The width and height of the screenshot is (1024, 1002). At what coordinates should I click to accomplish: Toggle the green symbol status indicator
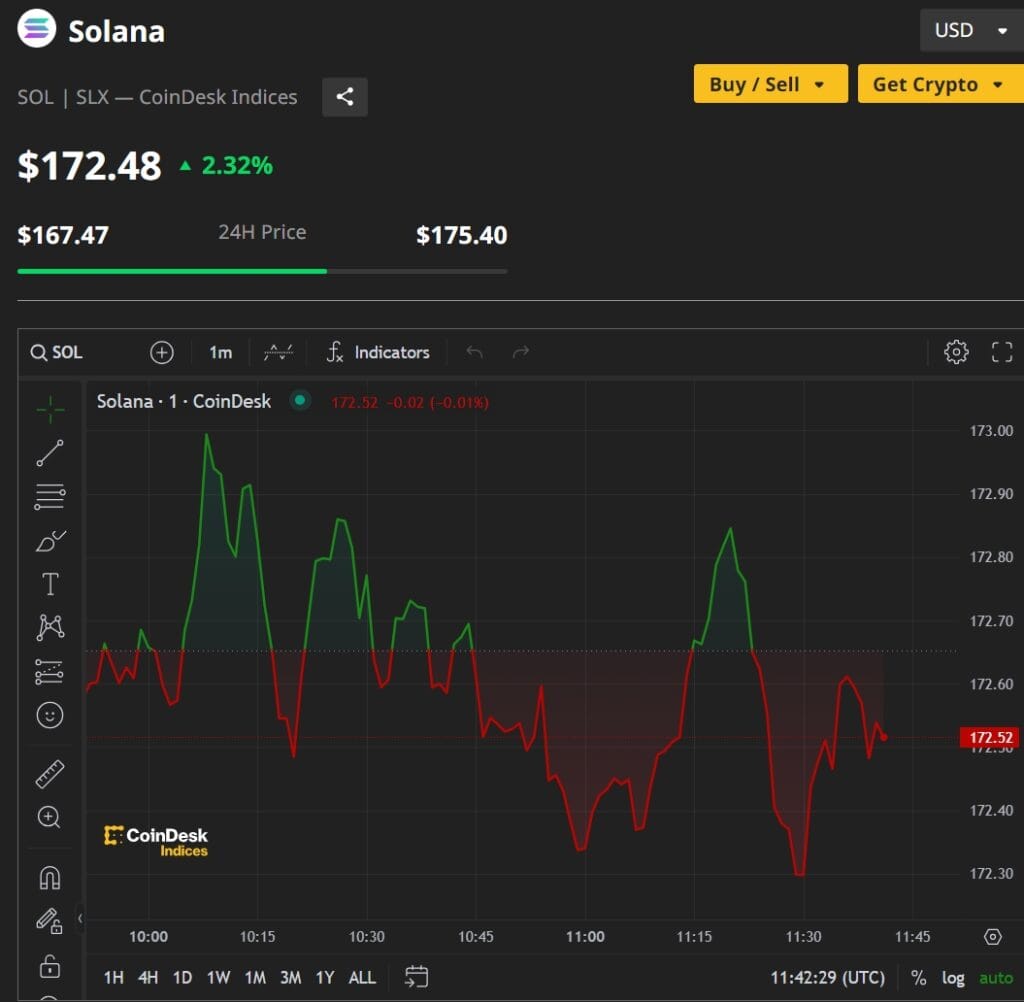coord(300,400)
